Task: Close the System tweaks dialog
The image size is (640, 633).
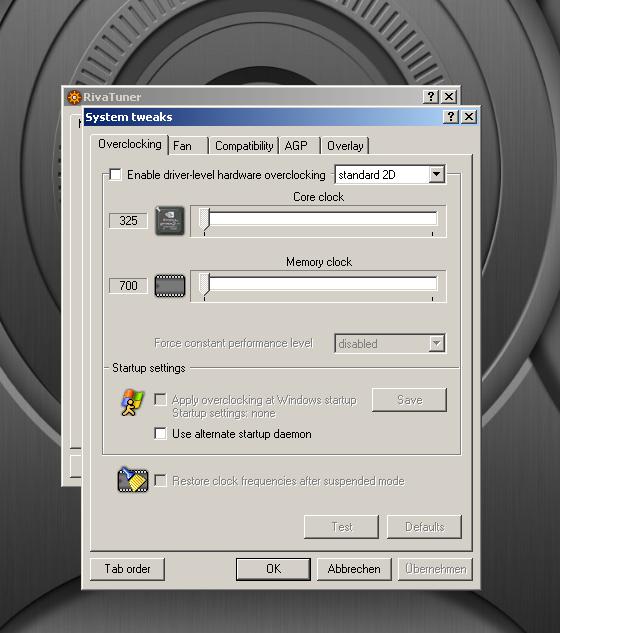Action: click(x=469, y=117)
